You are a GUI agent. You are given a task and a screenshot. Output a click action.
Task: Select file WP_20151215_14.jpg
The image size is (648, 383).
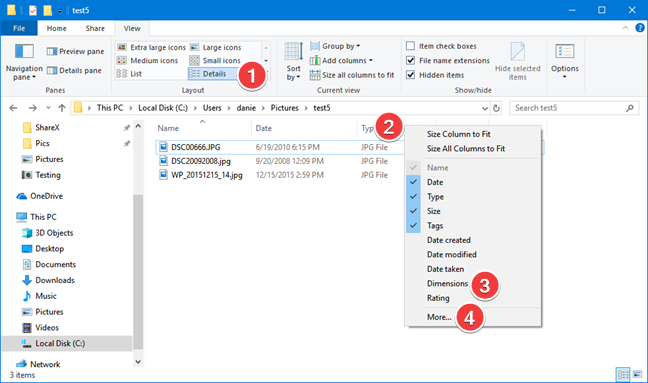click(207, 175)
